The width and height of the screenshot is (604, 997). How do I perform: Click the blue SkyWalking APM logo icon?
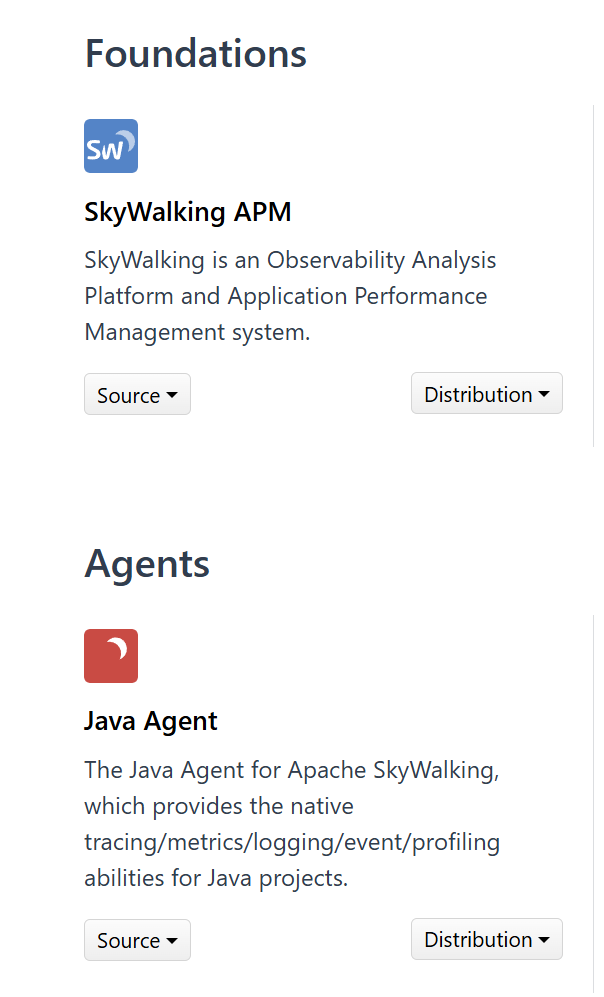[x=111, y=146]
